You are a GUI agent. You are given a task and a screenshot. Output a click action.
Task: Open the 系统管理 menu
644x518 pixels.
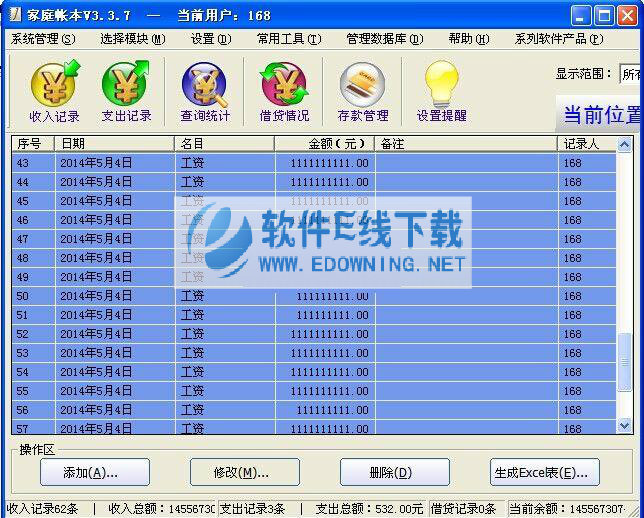coord(42,39)
